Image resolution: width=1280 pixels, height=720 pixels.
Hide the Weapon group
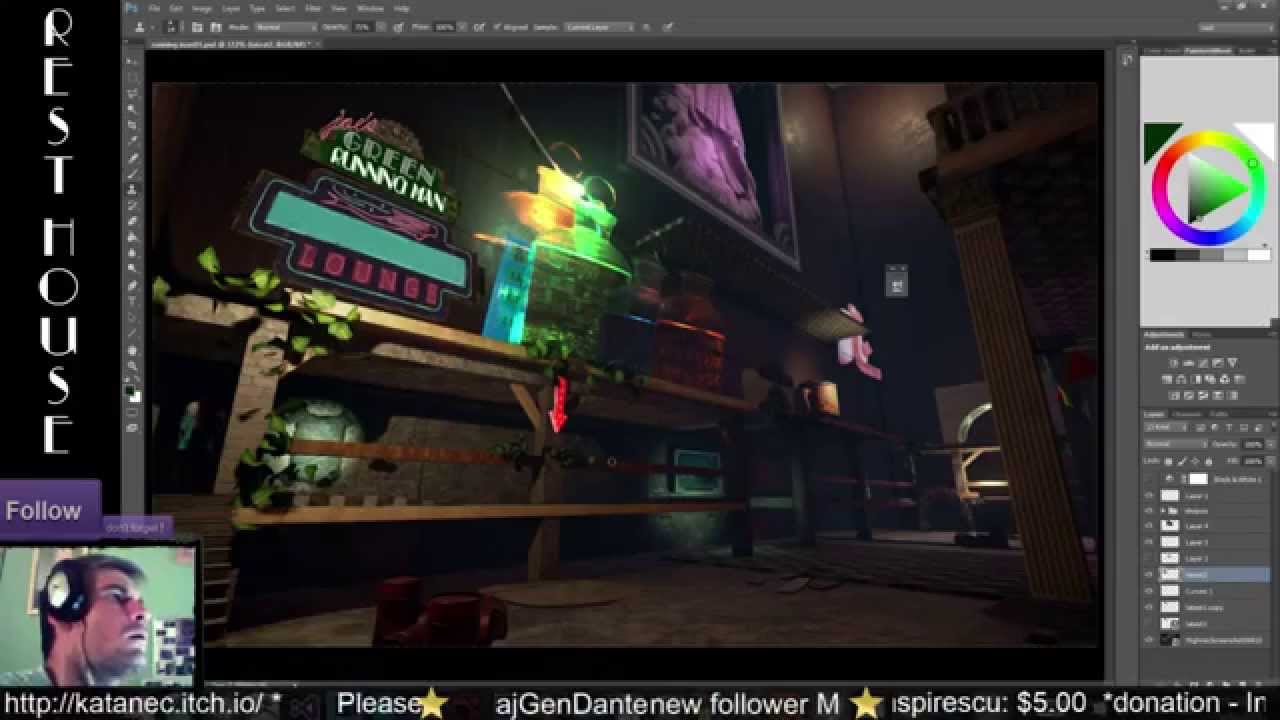point(1148,511)
